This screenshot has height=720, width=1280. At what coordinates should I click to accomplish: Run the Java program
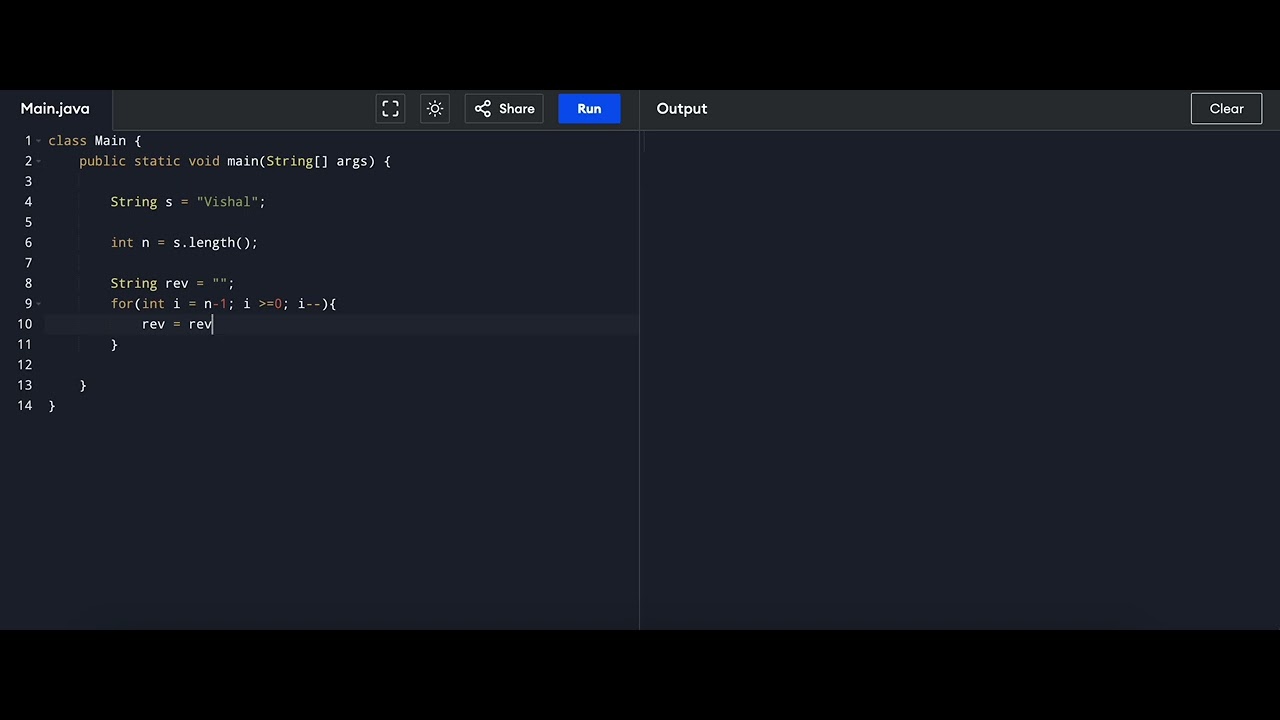[589, 109]
